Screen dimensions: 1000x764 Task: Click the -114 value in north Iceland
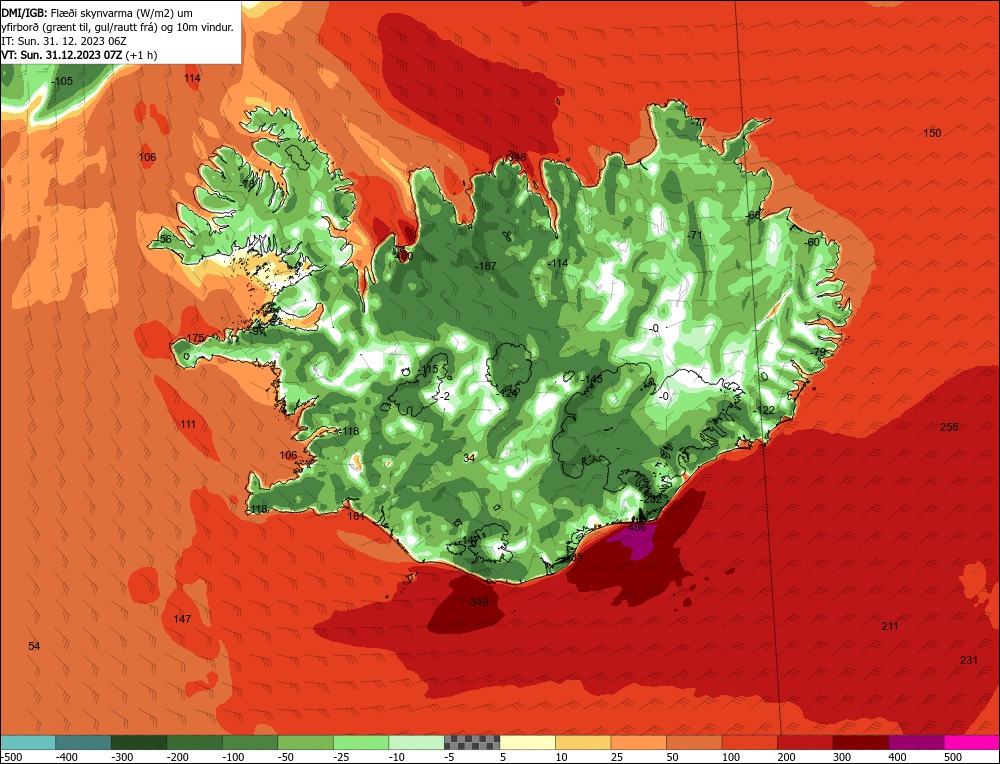(557, 263)
